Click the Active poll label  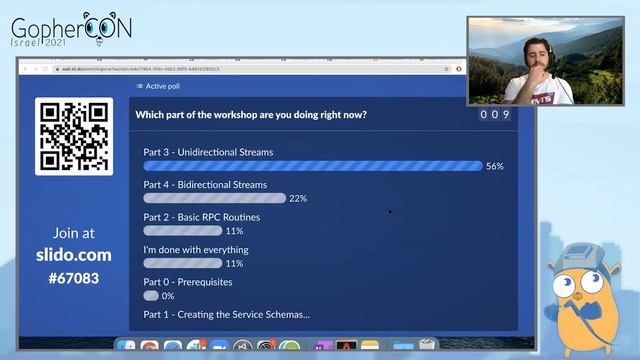point(162,86)
